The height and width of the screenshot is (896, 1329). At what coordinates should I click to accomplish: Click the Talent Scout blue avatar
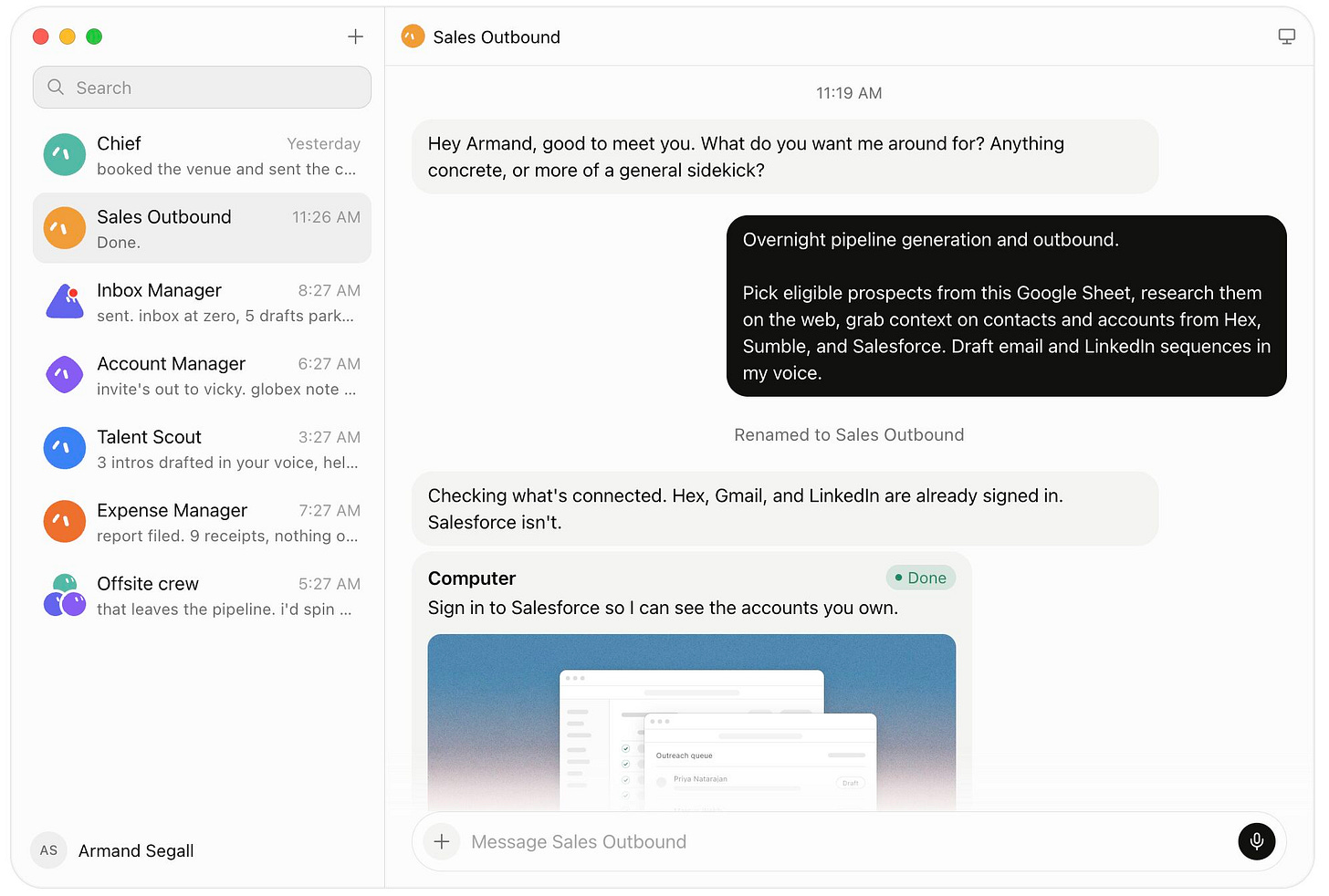[65, 448]
